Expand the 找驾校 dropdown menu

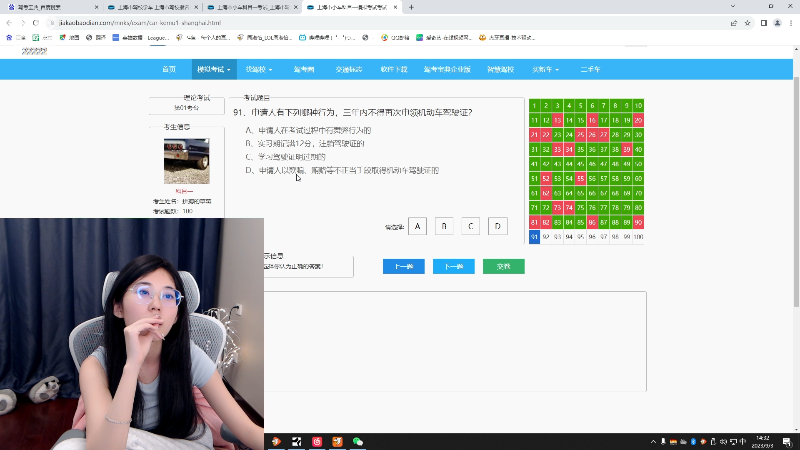click(x=259, y=69)
